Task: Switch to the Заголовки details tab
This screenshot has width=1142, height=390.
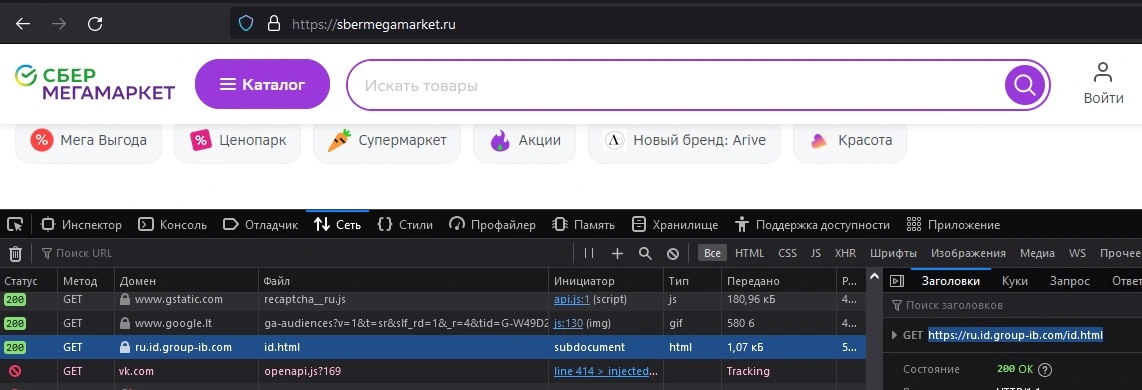Action: coord(950,281)
